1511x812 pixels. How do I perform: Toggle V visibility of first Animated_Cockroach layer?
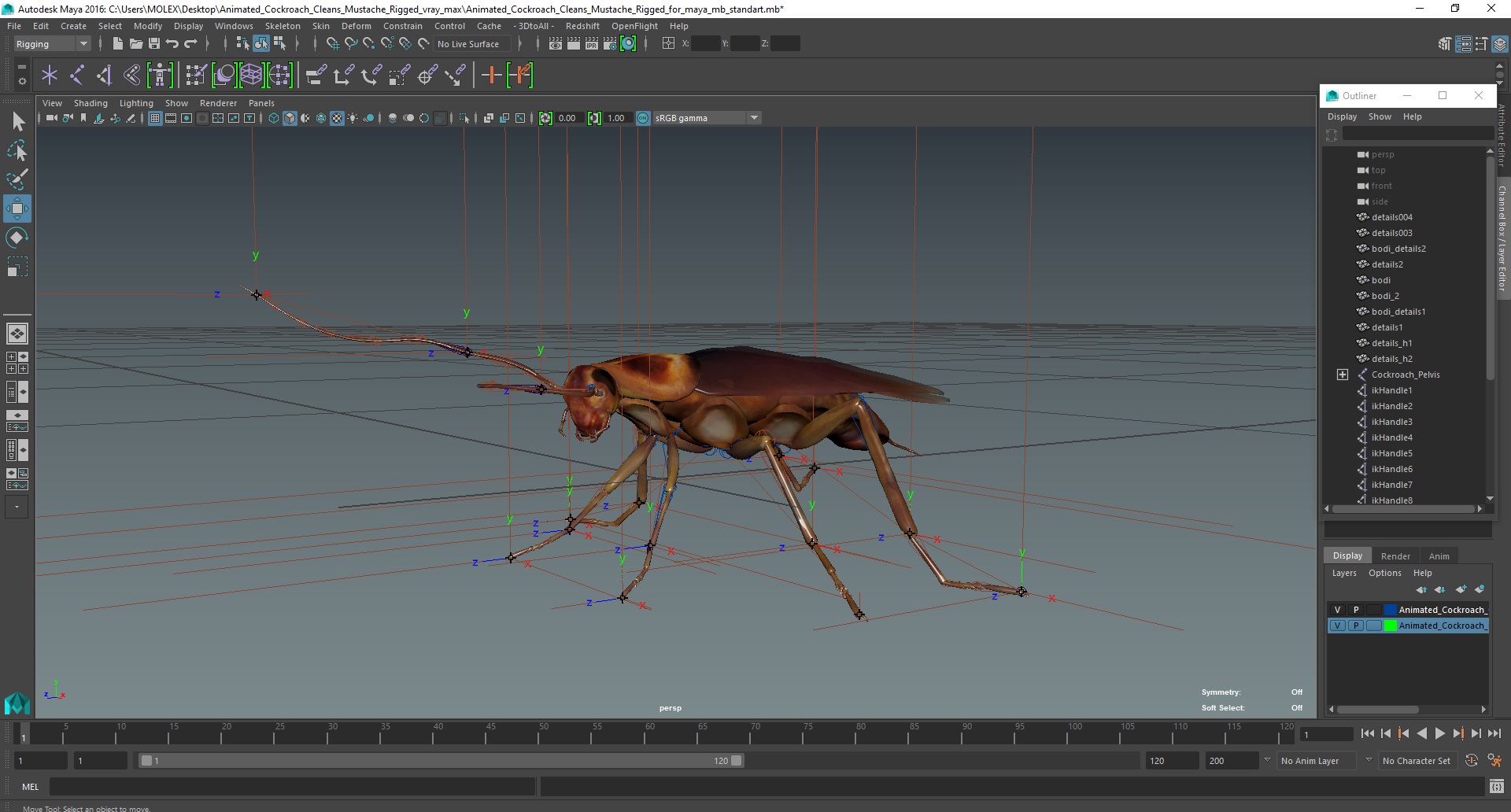tap(1337, 610)
